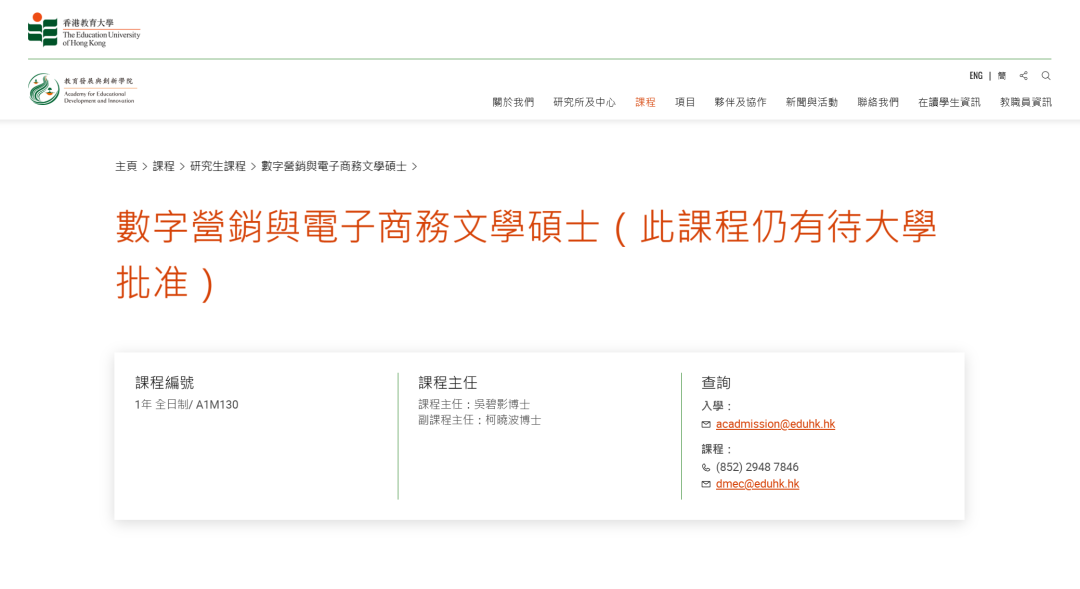Click the Academy for Educational Development logo

pos(82,90)
